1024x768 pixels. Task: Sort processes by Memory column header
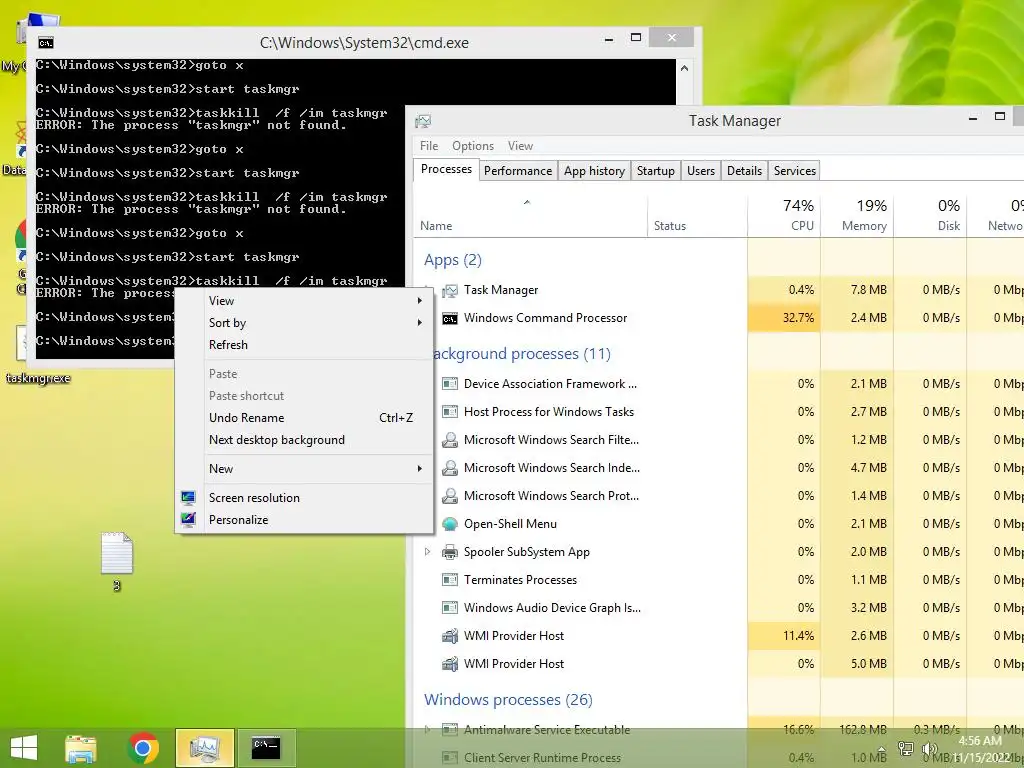tap(857, 216)
